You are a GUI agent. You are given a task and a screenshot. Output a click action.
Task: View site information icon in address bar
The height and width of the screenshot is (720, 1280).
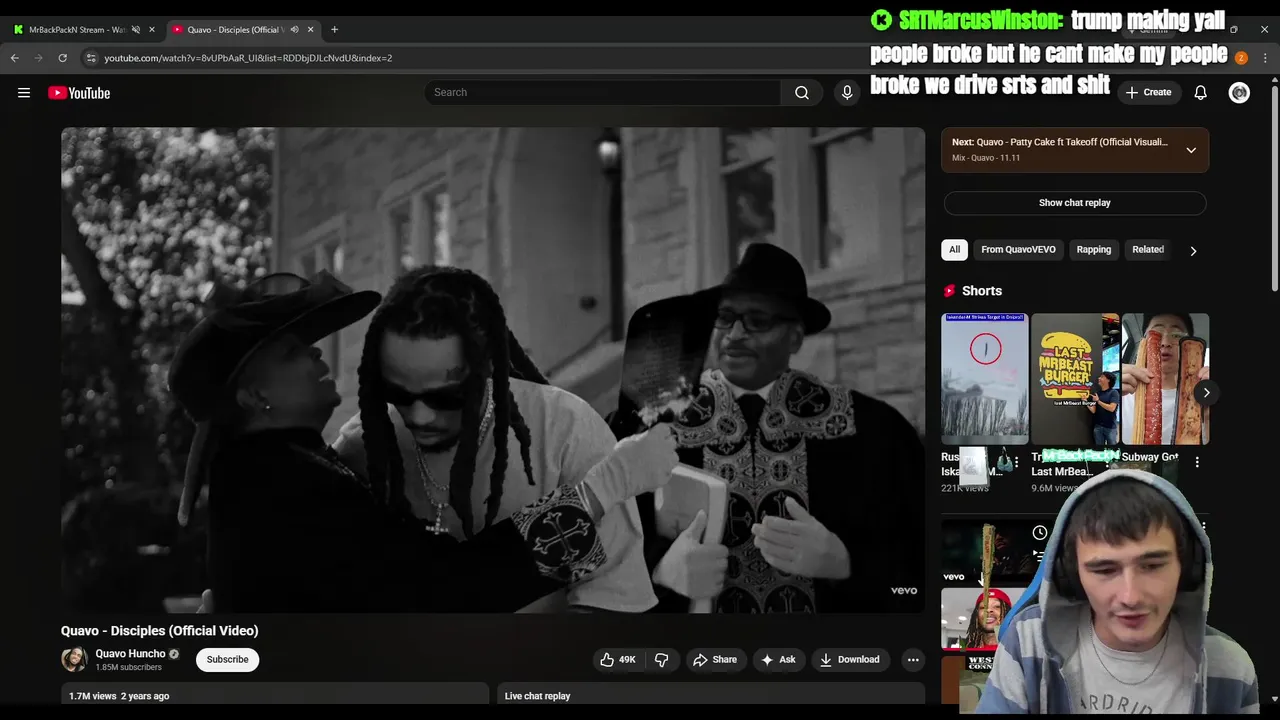tap(91, 58)
